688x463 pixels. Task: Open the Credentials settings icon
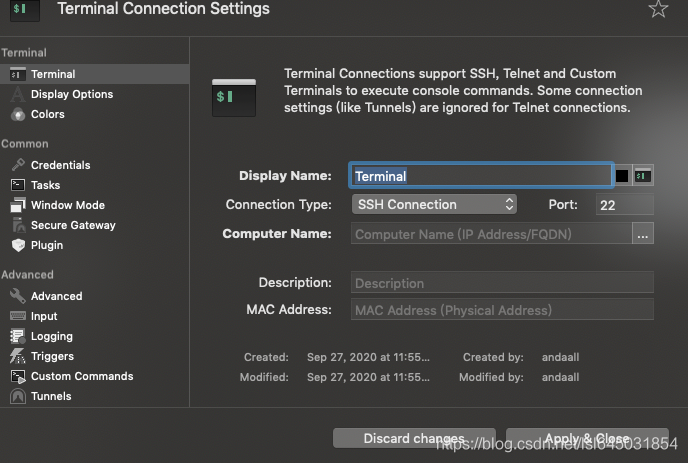pyautogui.click(x=18, y=165)
